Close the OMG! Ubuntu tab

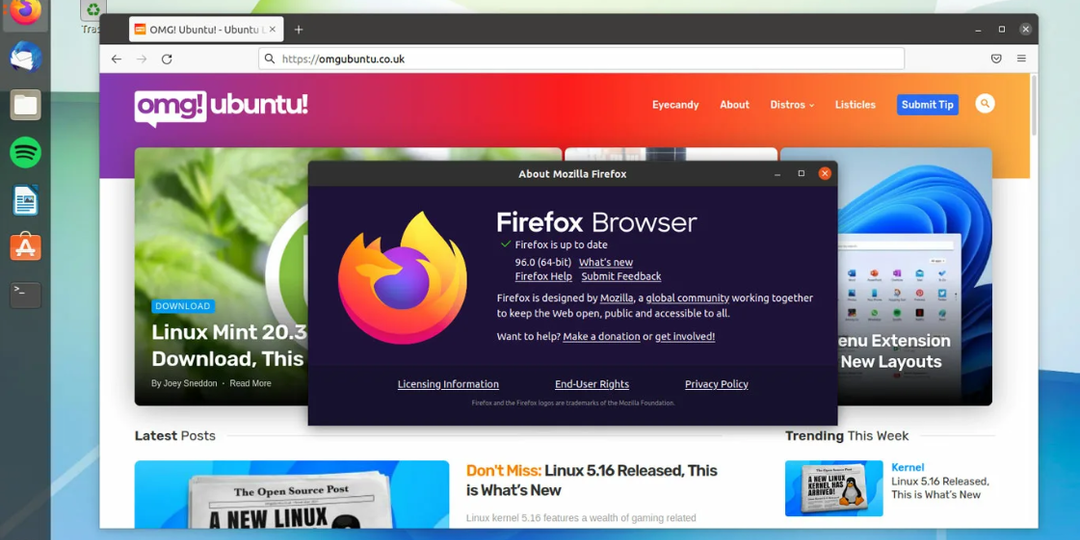click(x=272, y=30)
